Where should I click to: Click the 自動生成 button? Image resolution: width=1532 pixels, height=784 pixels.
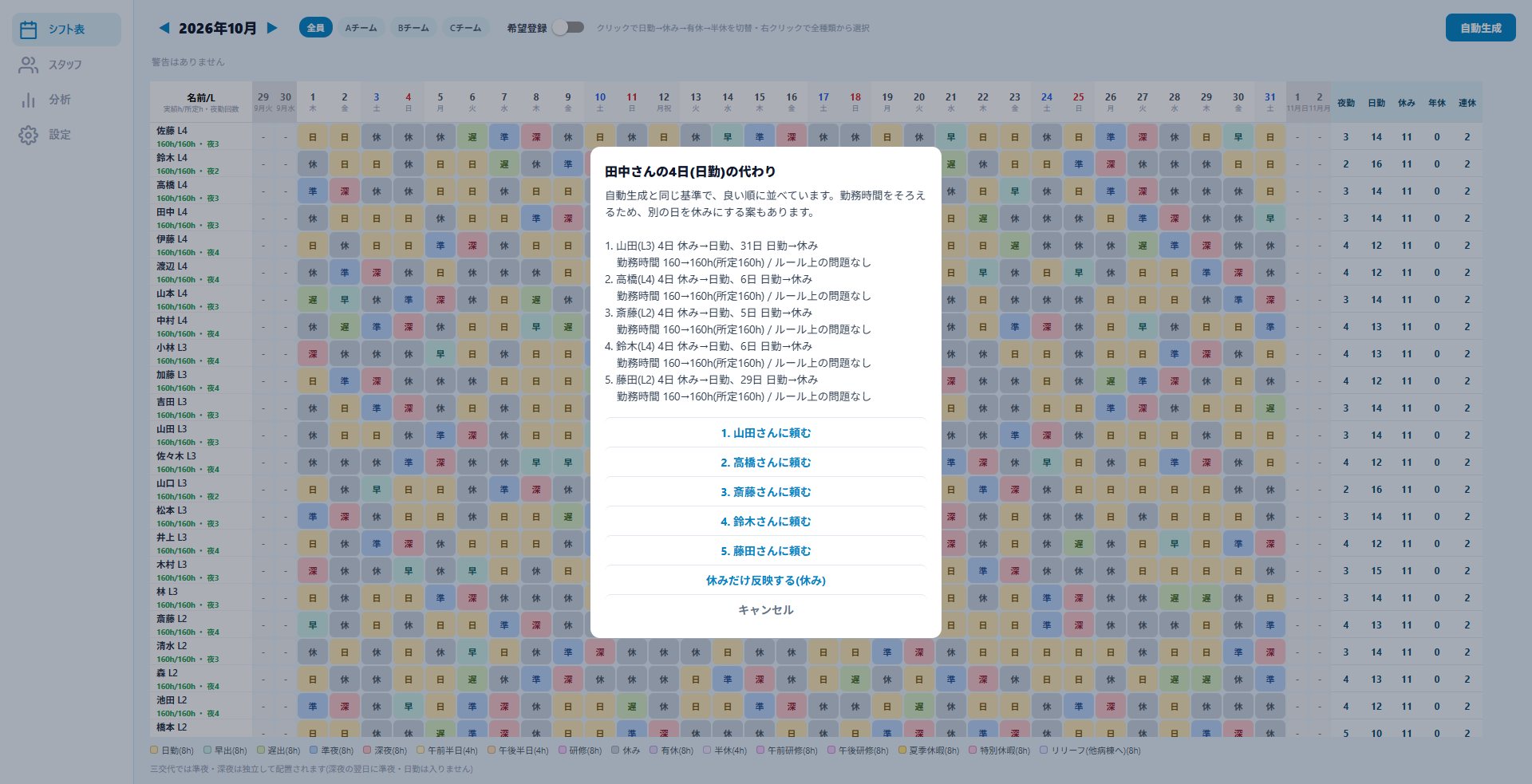pos(1480,28)
